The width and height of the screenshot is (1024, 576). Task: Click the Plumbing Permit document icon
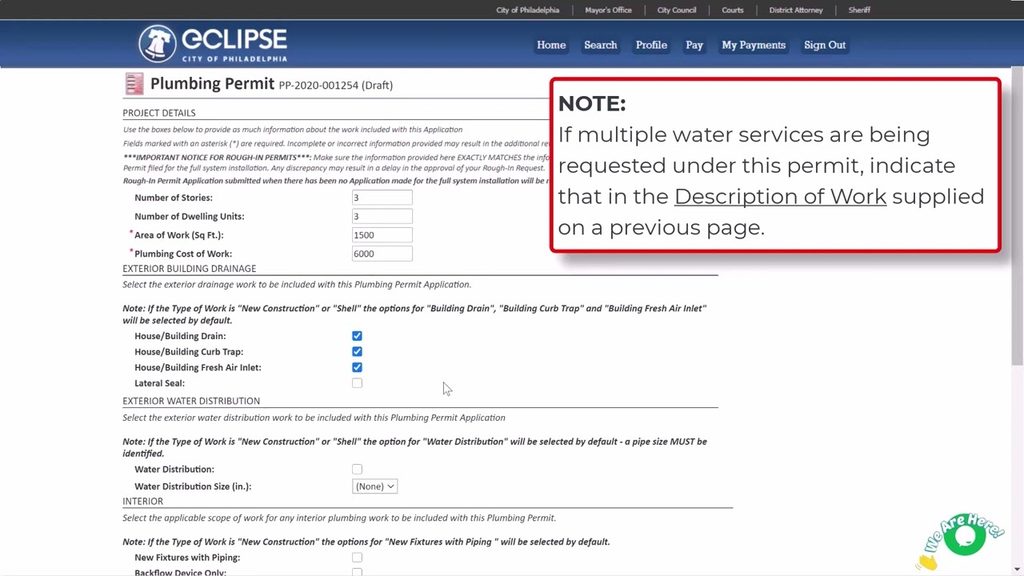pyautogui.click(x=134, y=84)
